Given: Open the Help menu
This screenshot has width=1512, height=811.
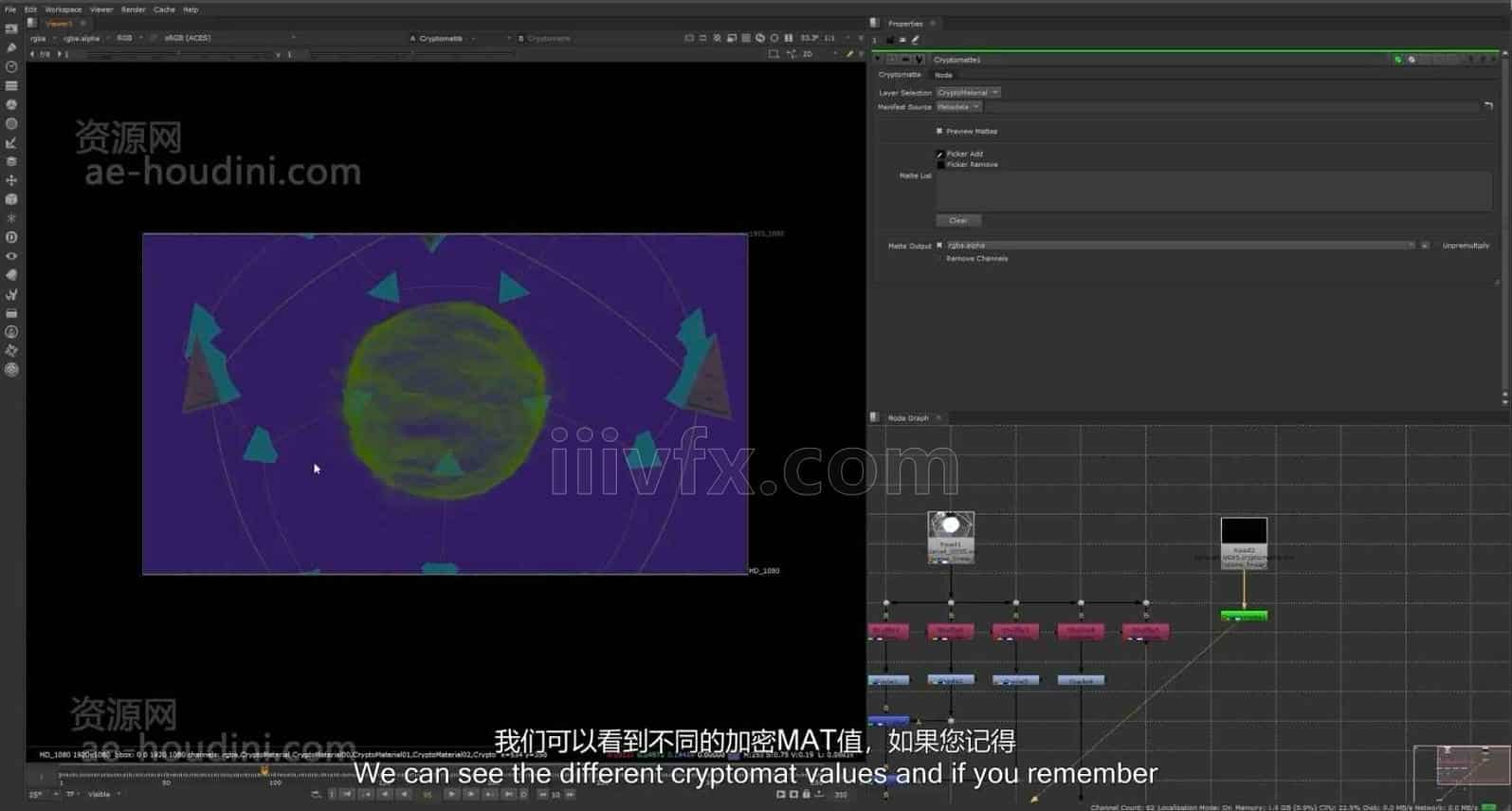Looking at the screenshot, I should [191, 9].
